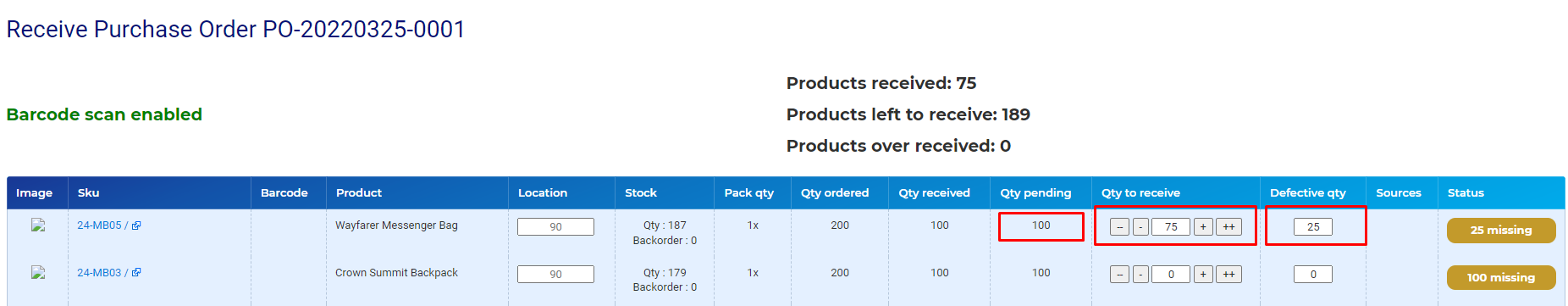
Task: Open external link icon beside 24-MB03
Action: (x=136, y=273)
